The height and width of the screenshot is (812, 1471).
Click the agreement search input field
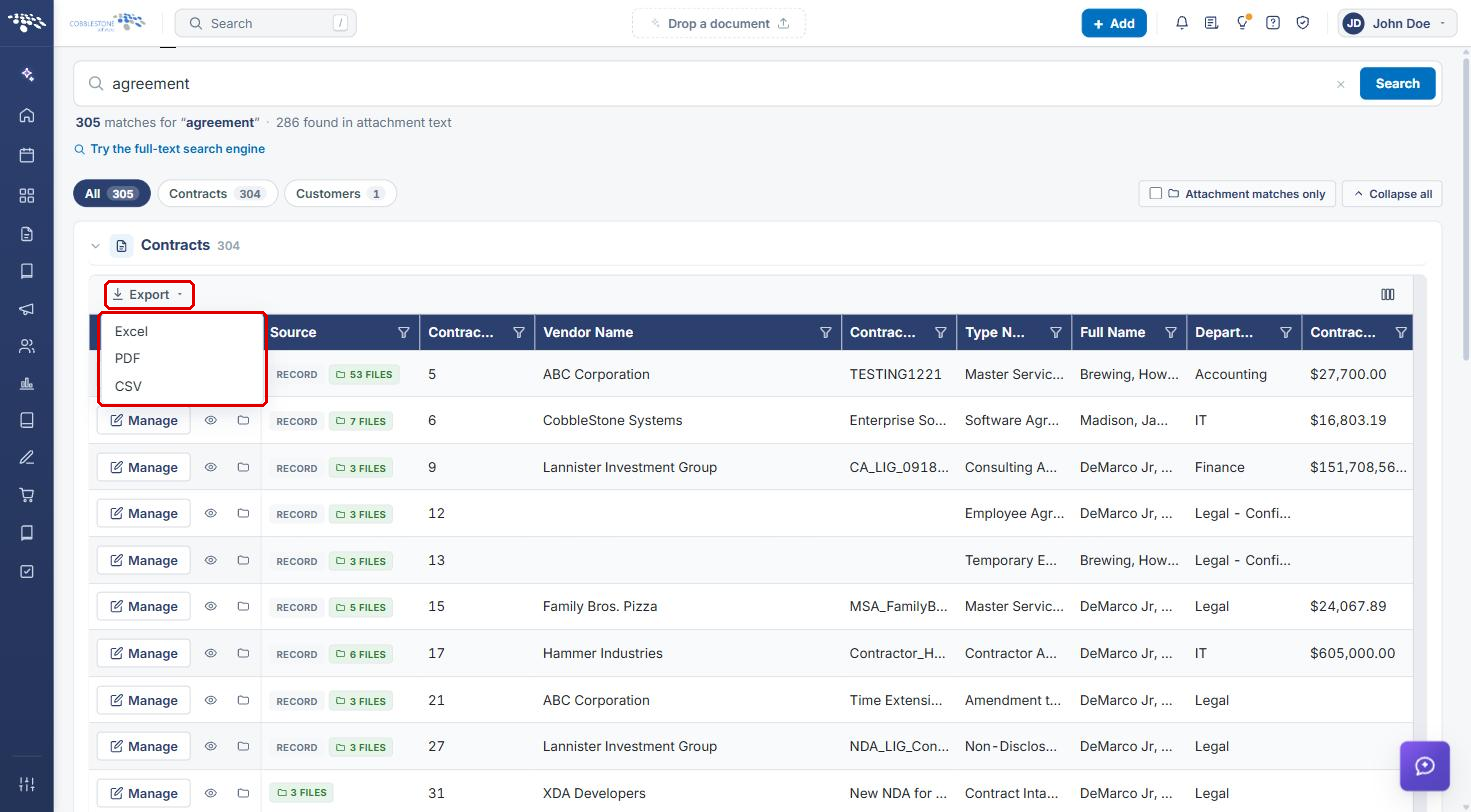pyautogui.click(x=717, y=84)
